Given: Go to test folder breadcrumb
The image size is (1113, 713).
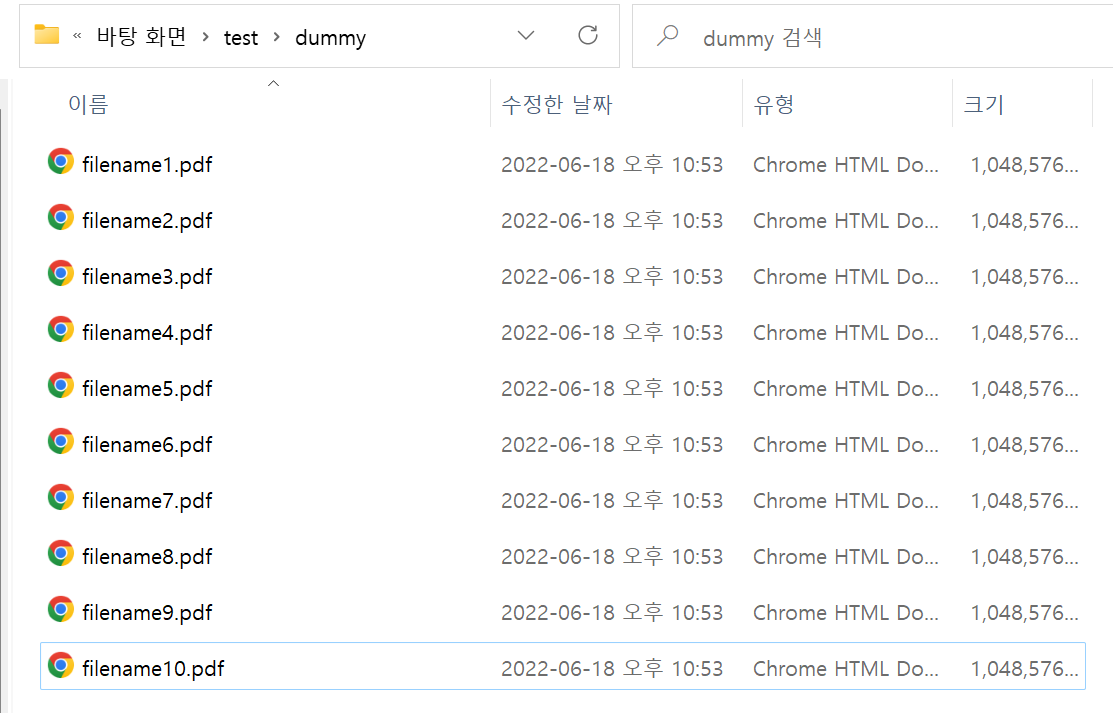Looking at the screenshot, I should 241,38.
